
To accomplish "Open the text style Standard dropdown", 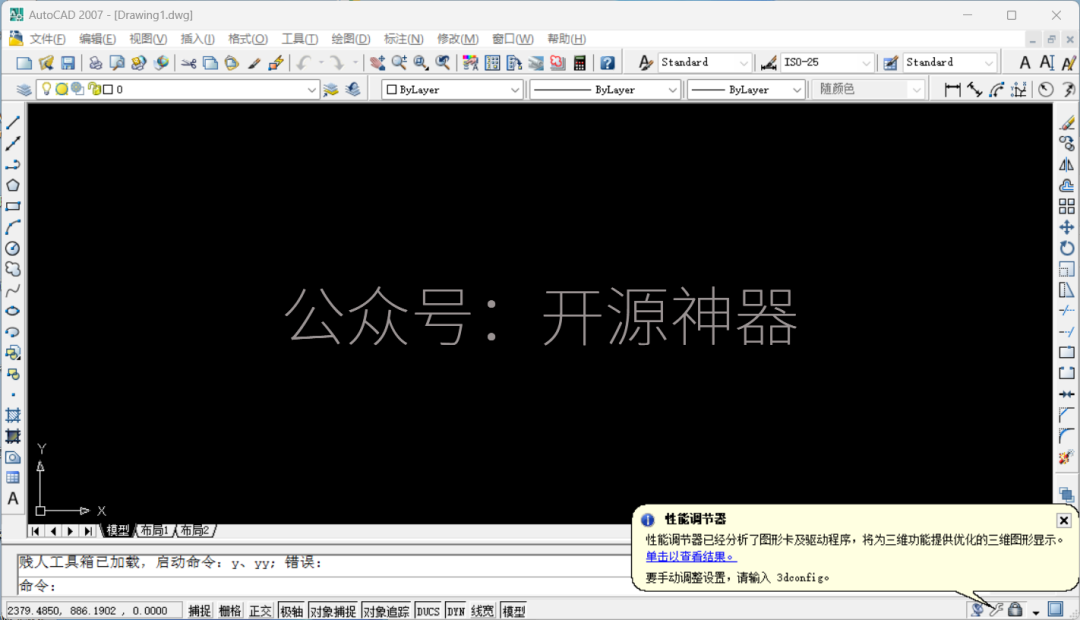I will point(743,63).
